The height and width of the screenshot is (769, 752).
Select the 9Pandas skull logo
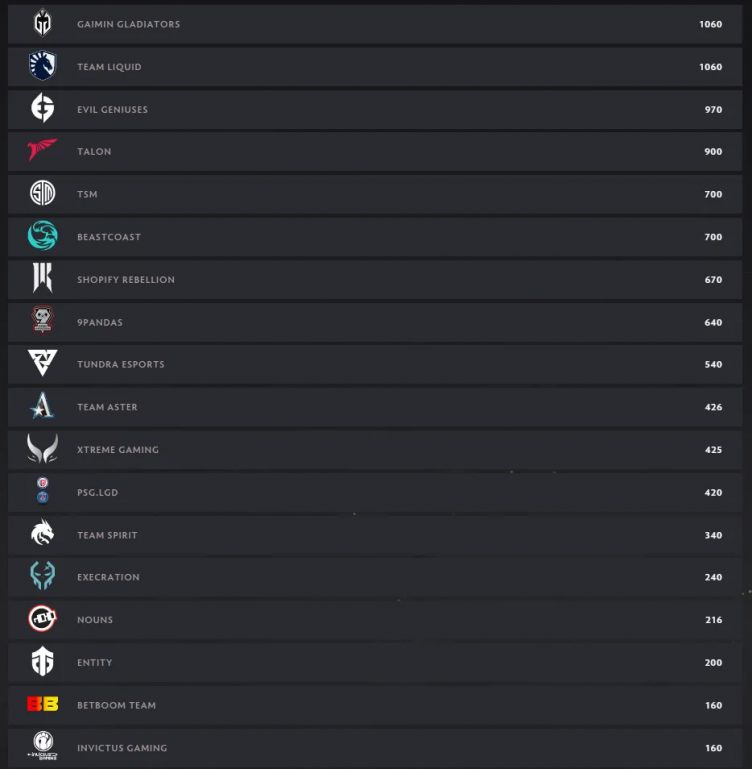click(x=42, y=322)
